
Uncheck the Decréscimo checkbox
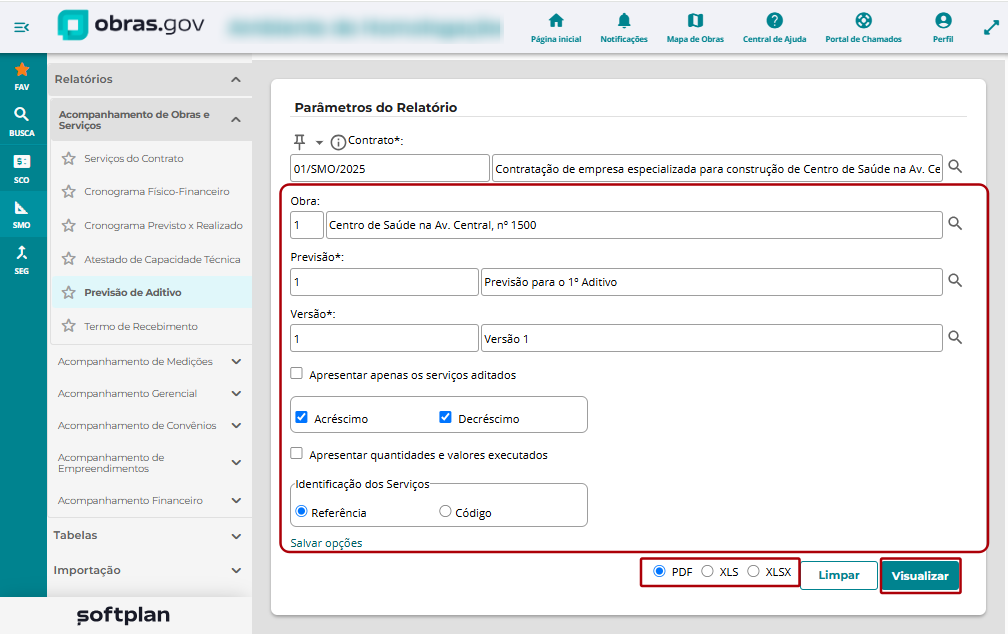(x=446, y=417)
